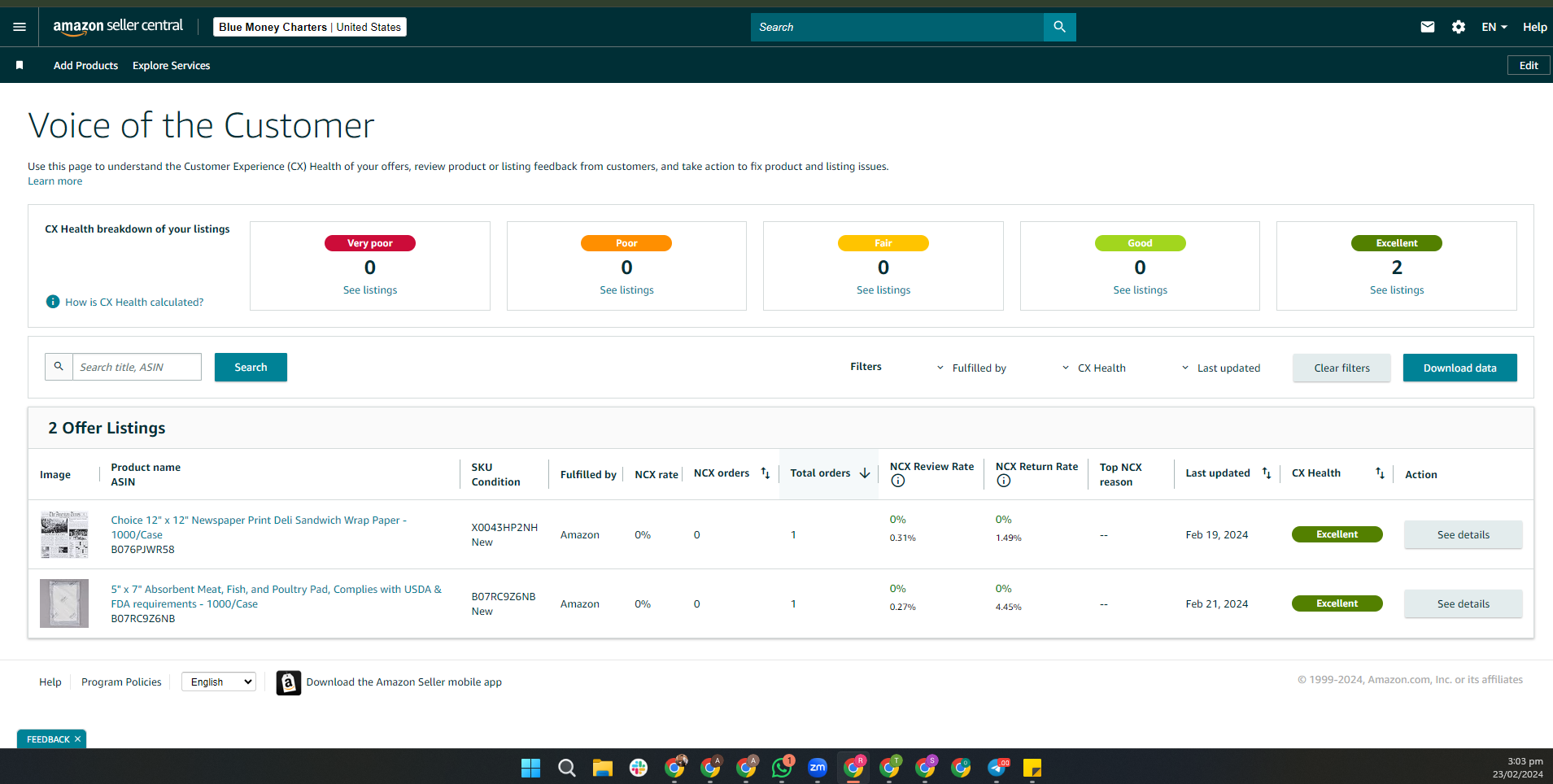The height and width of the screenshot is (784, 1553).
Task: Open File Explorer from the taskbar
Action: coord(603,768)
